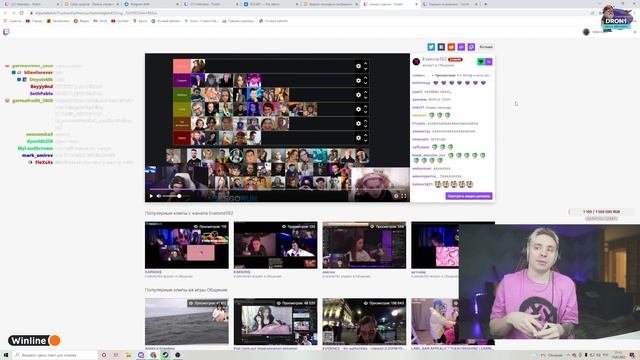This screenshot has width=640, height=360.
Task: Enter fullscreen on the clip player
Action: [x=404, y=196]
